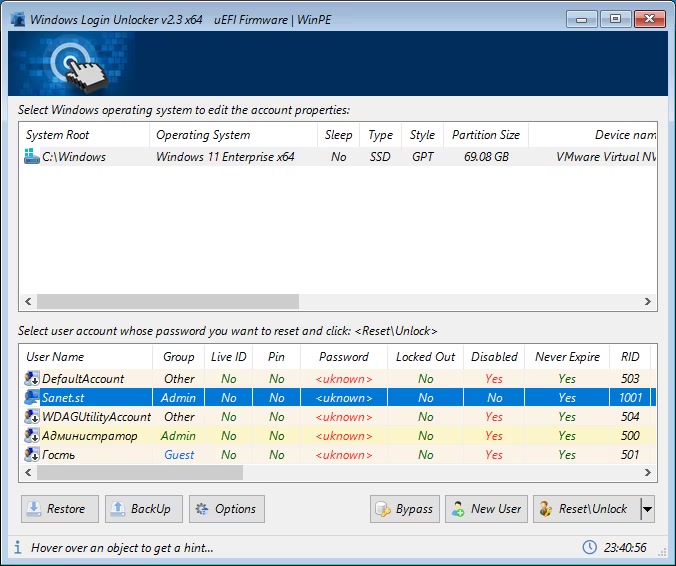Viewport: 676px width, 566px height.
Task: Click the BackUp button
Action: pos(144,509)
